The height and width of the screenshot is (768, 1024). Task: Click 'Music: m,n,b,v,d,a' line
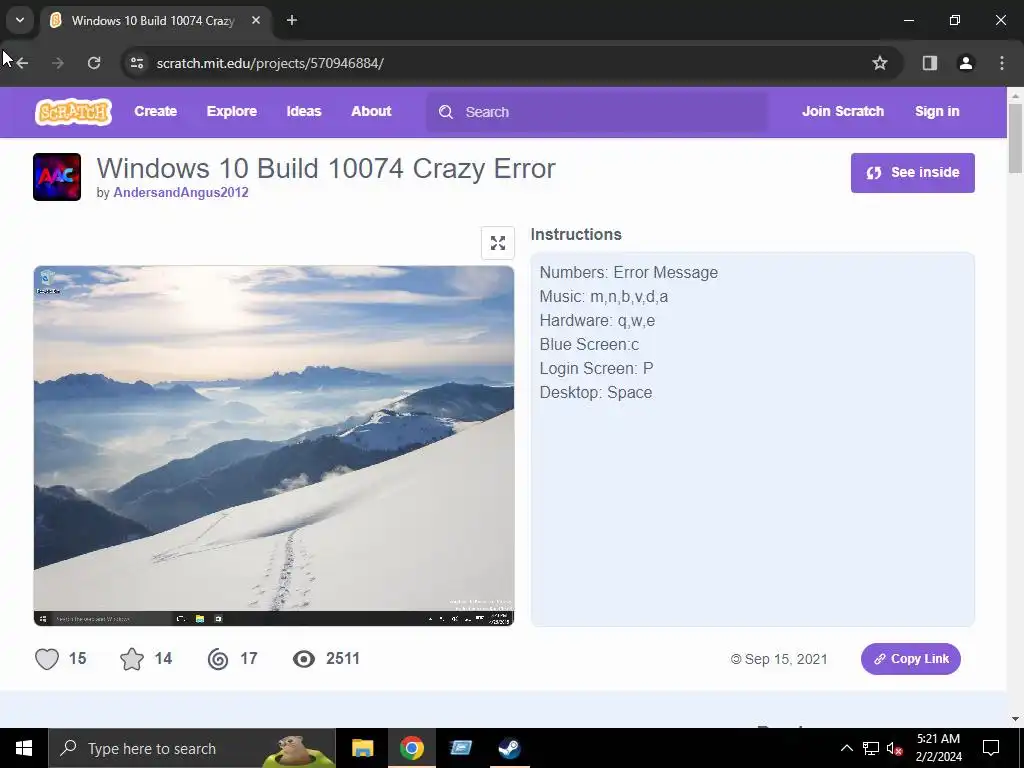(603, 296)
